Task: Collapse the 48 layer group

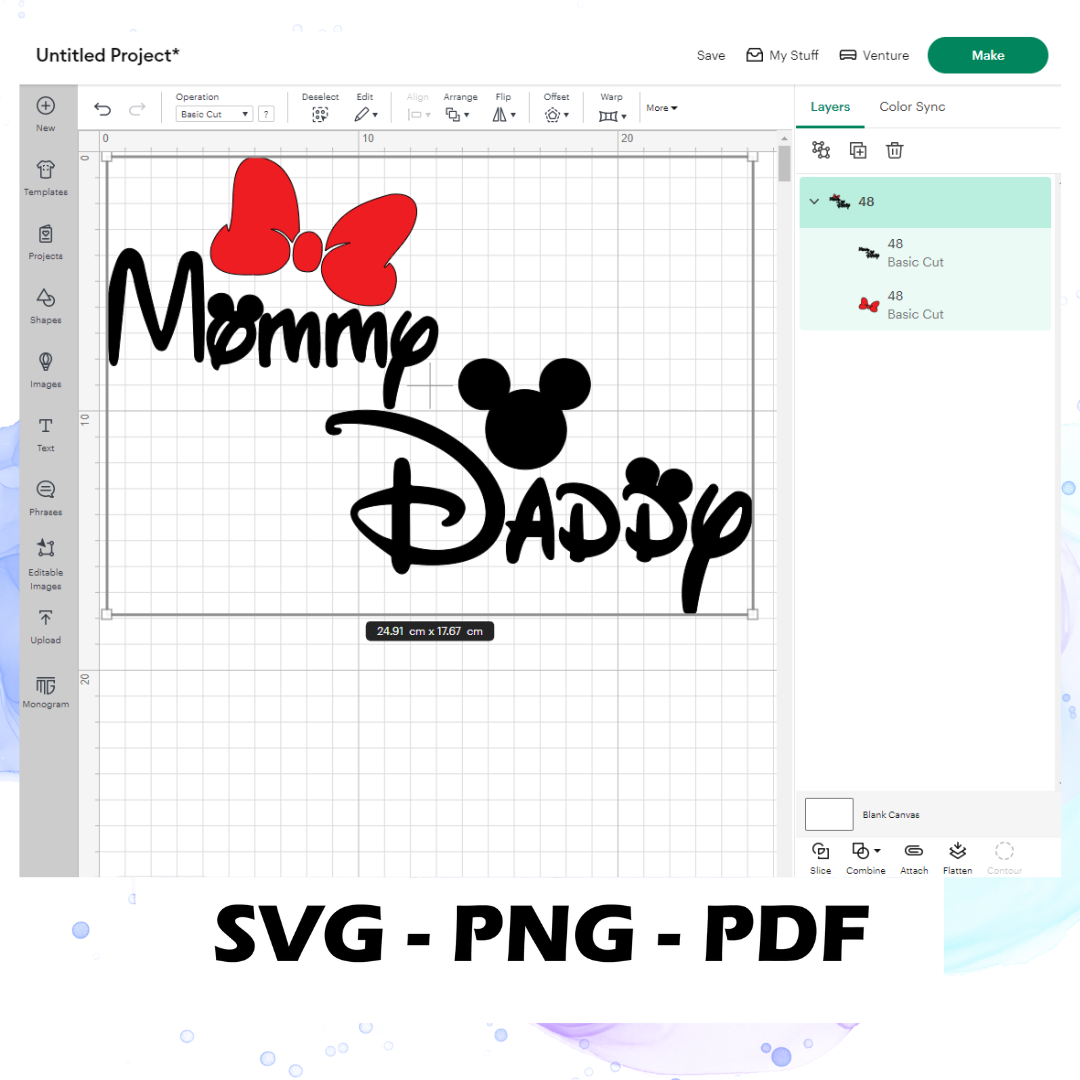Action: point(814,201)
